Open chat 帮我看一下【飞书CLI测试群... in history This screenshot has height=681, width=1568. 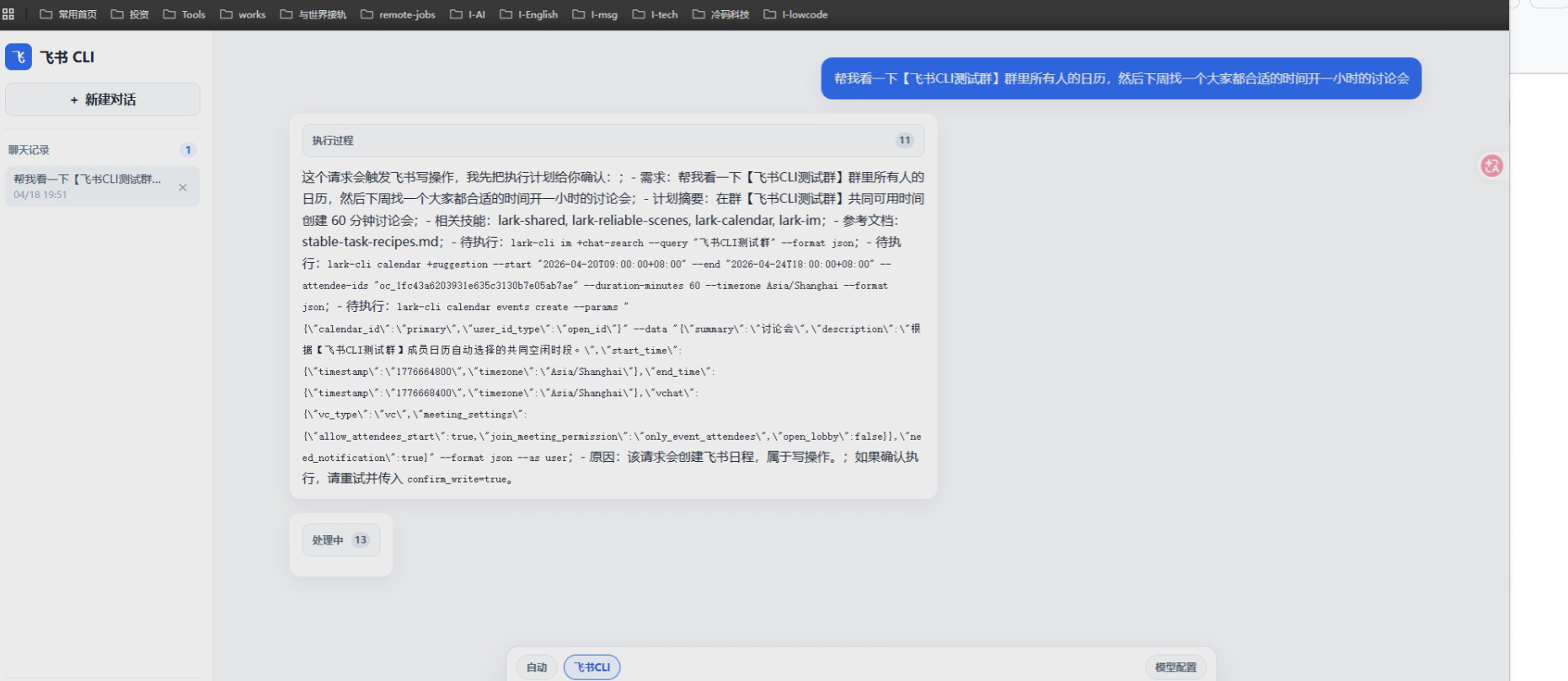(x=103, y=186)
